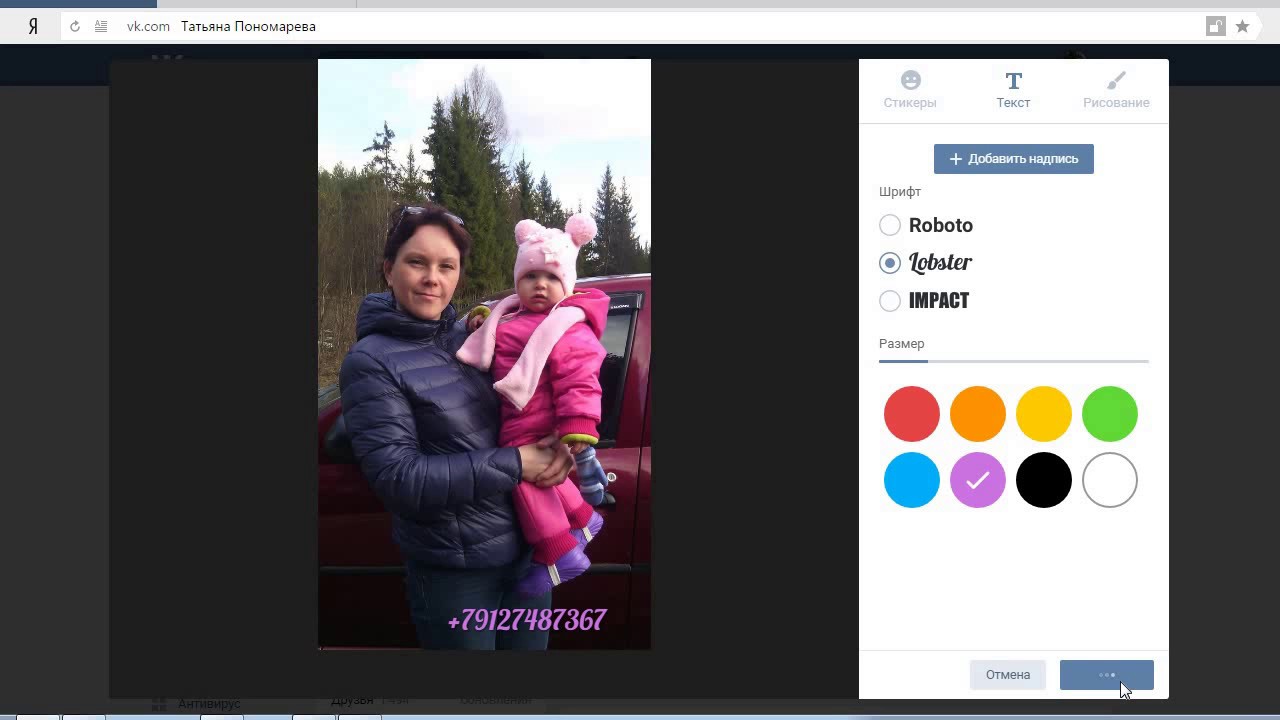Select the red color swatch

tap(912, 414)
